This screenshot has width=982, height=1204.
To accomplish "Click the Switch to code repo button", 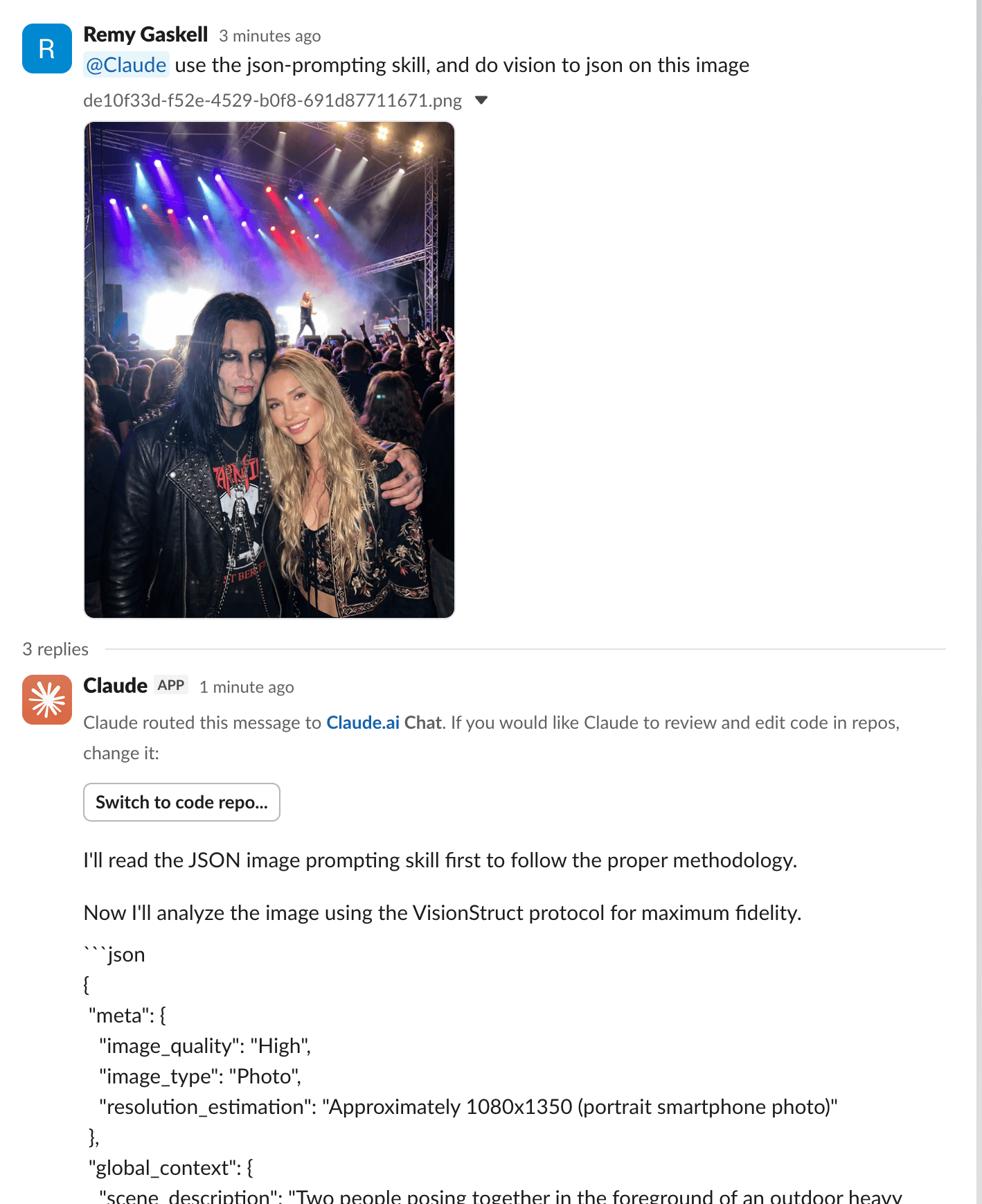I will [x=181, y=802].
